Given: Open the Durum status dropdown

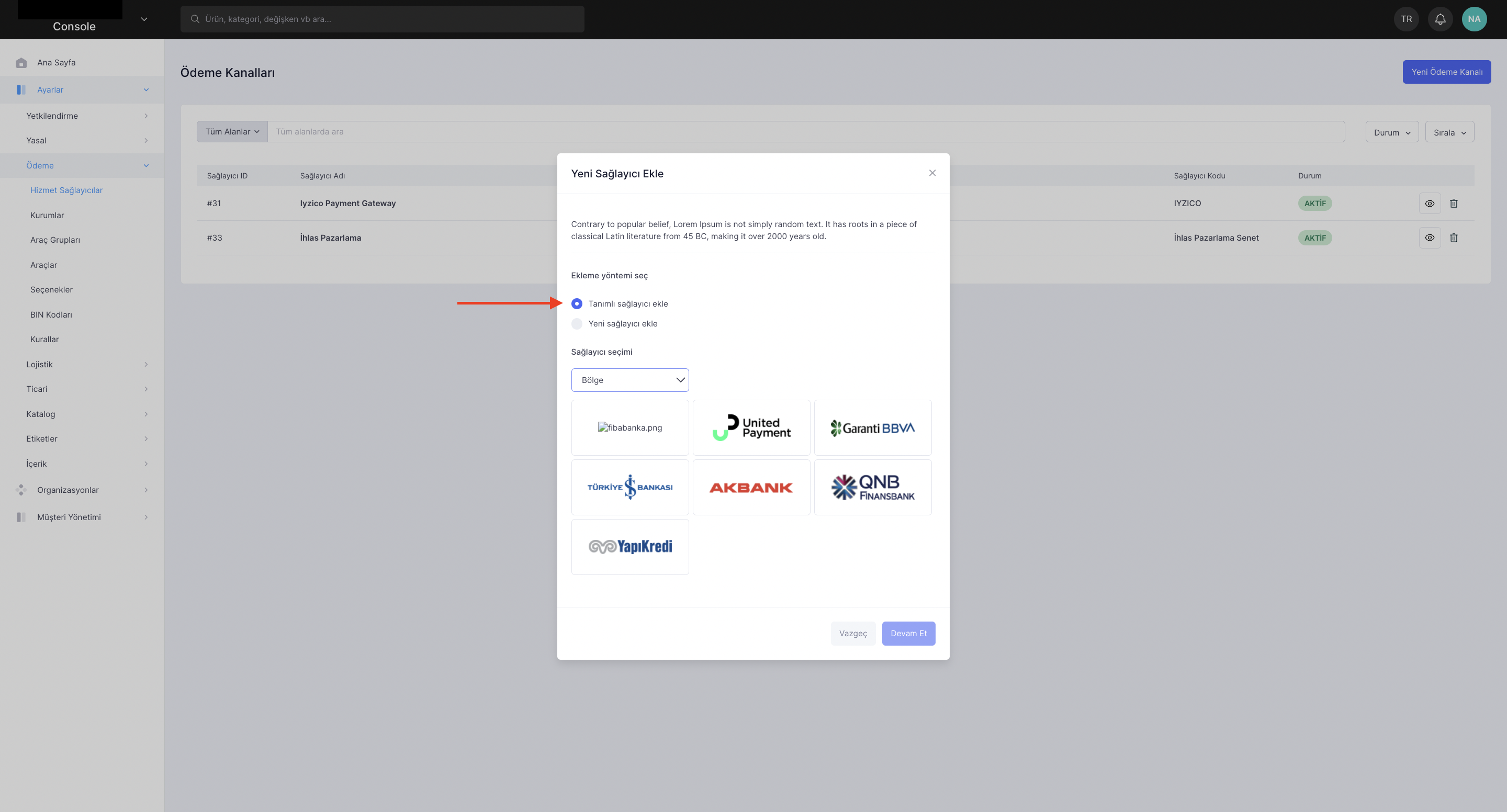Looking at the screenshot, I should point(1392,132).
